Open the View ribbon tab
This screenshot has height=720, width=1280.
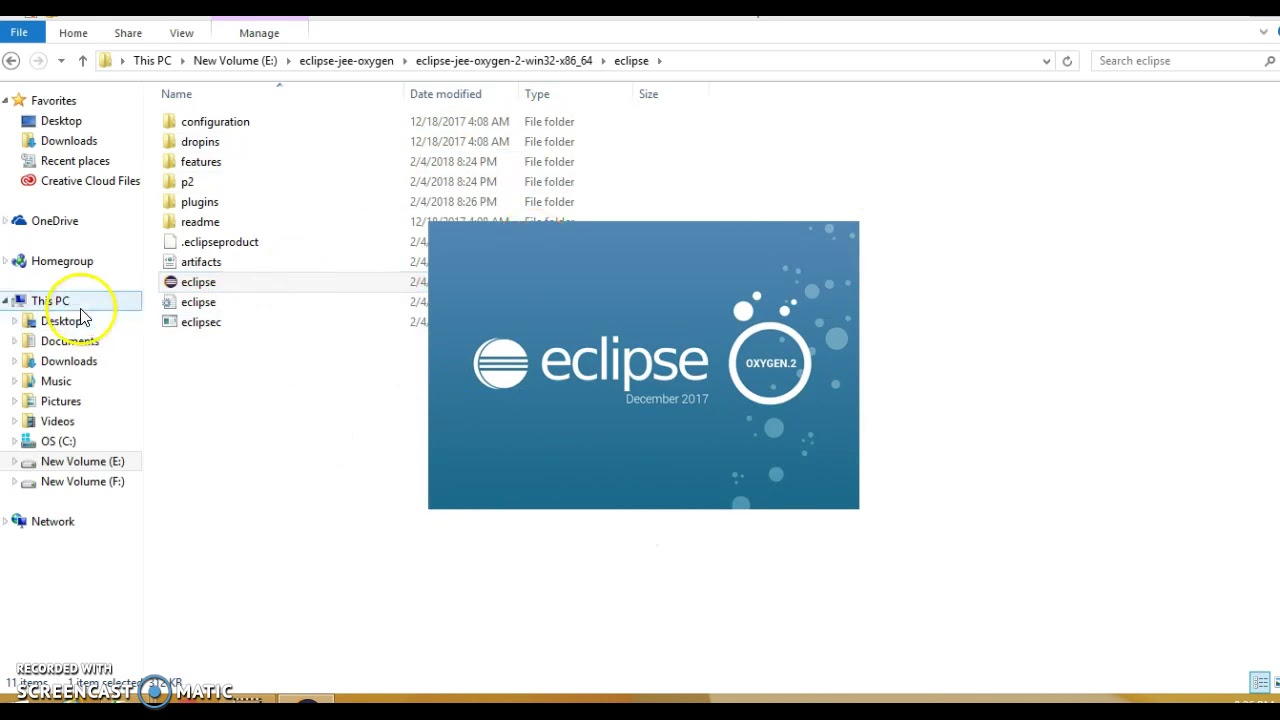pos(181,33)
